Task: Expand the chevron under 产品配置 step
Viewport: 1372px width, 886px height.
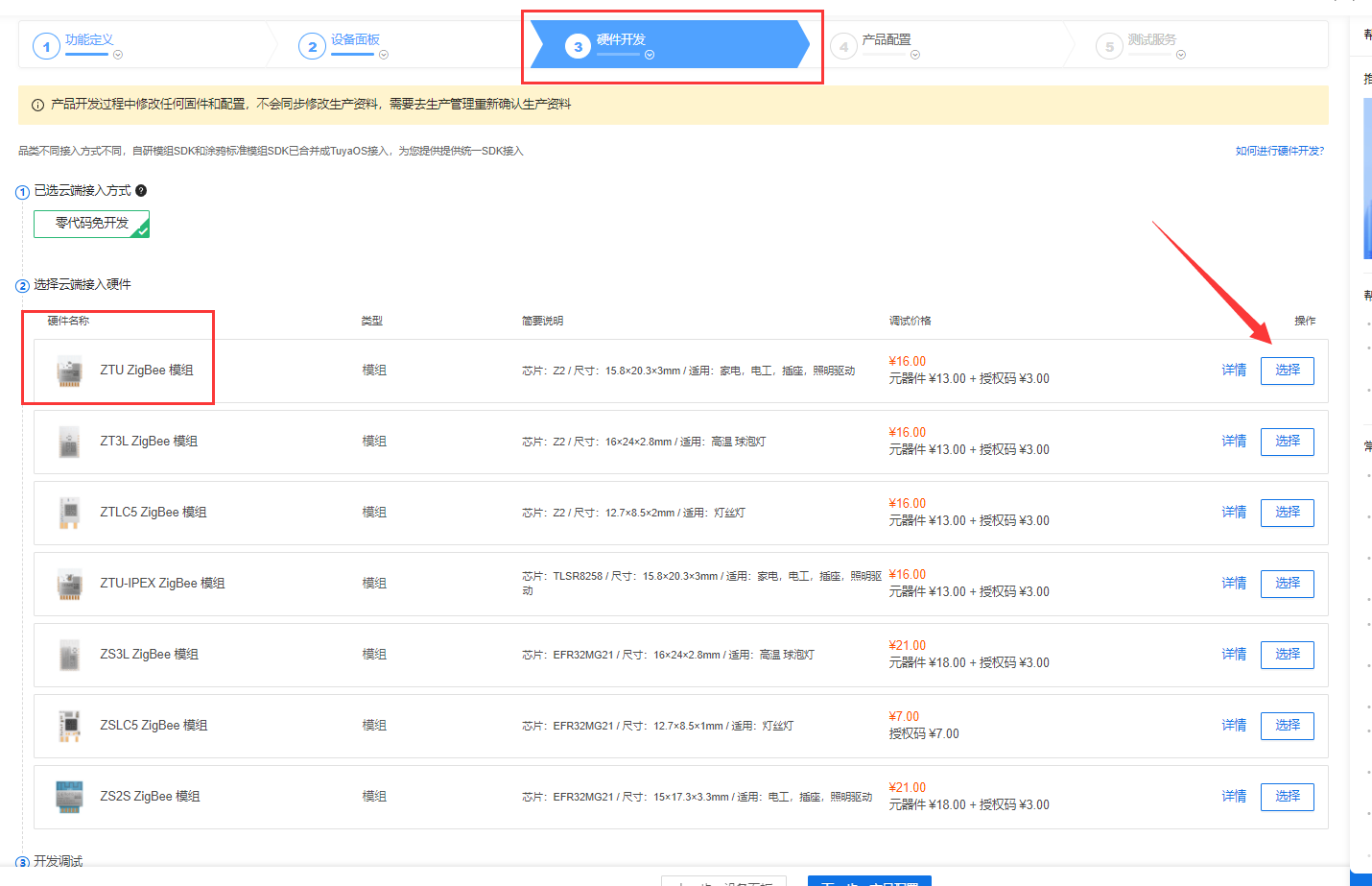Action: tap(915, 56)
